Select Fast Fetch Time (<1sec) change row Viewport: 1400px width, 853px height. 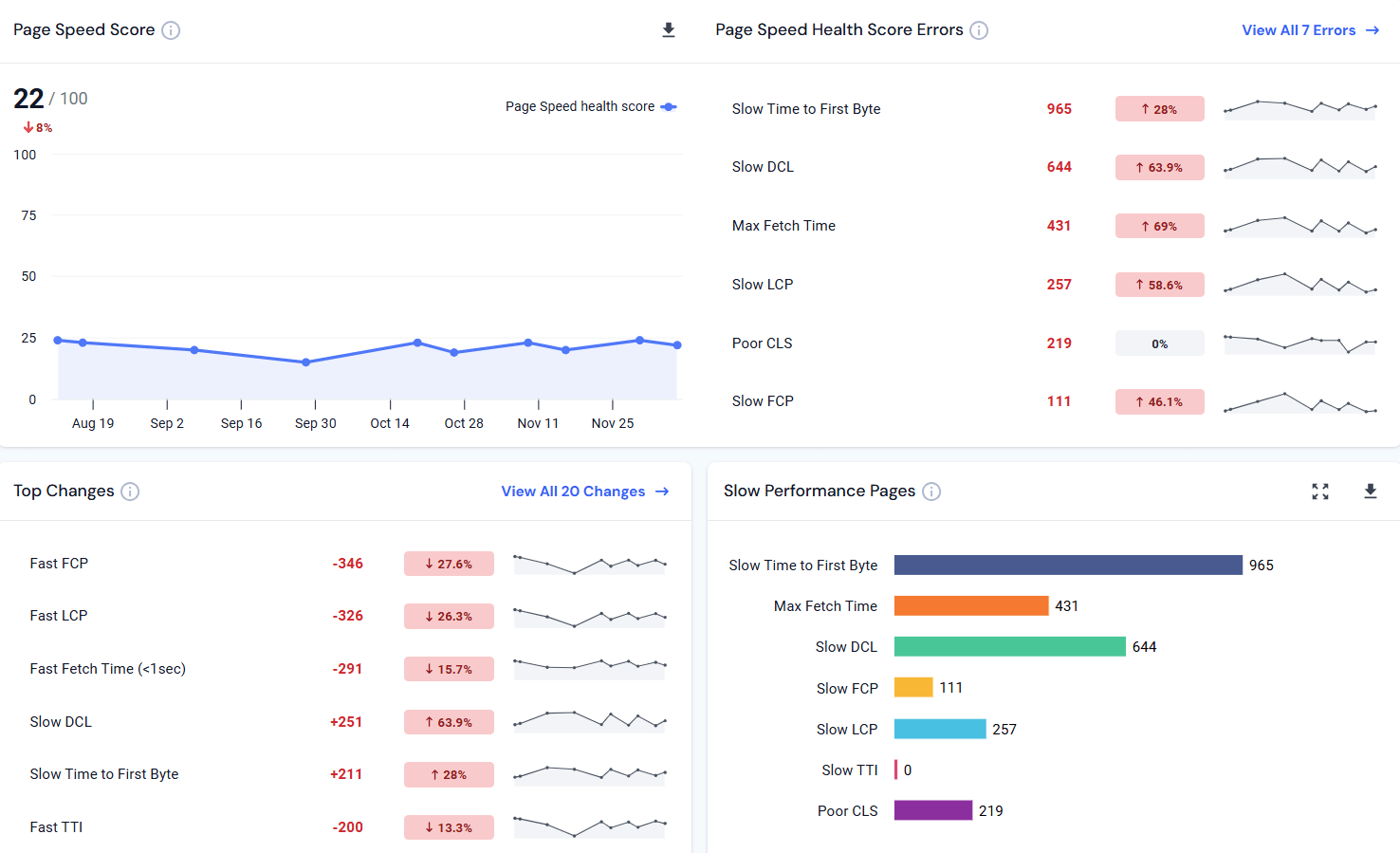(348, 669)
